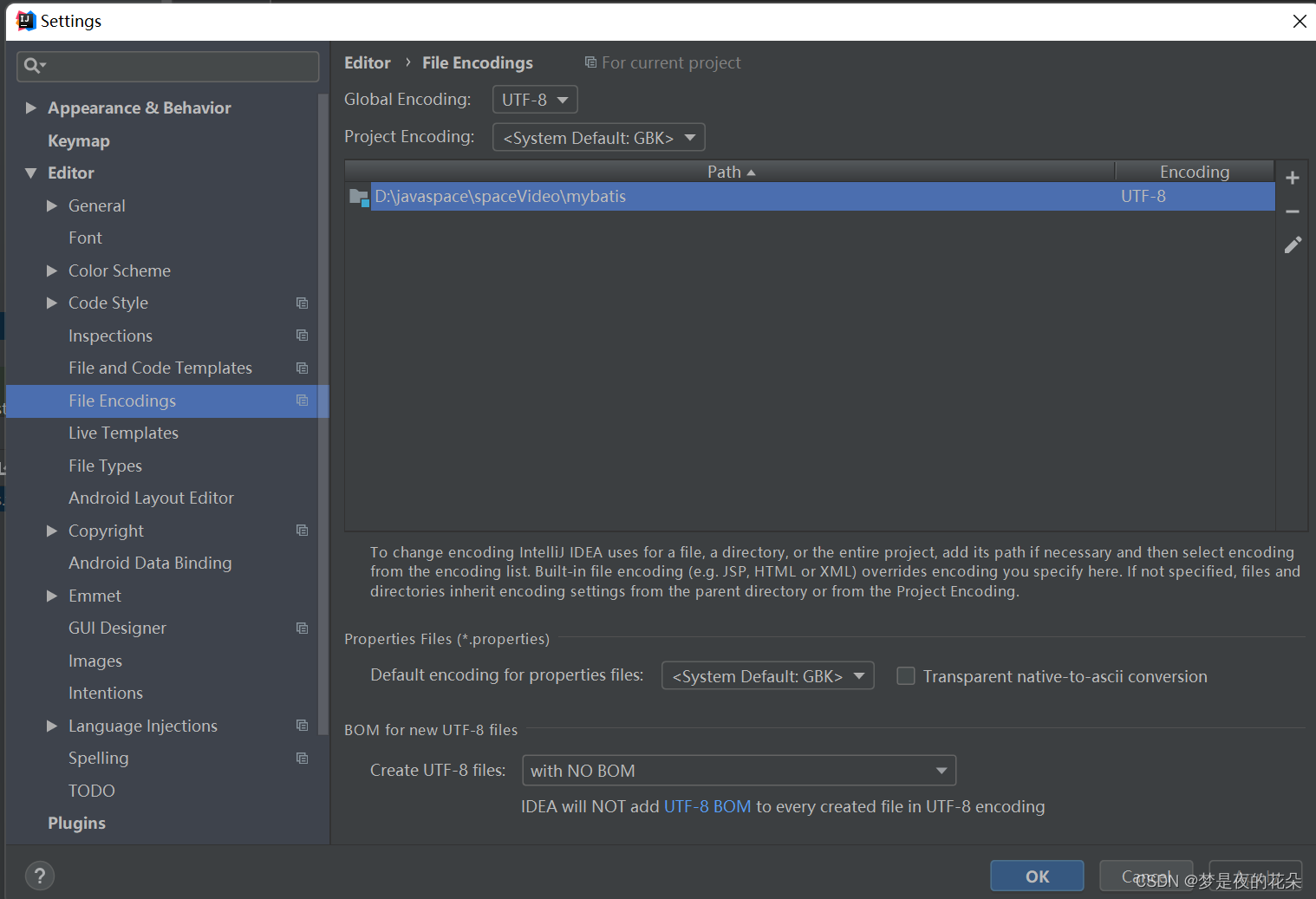The width and height of the screenshot is (1316, 899).
Task: Open Android Layout Editor settings
Action: 151,498
